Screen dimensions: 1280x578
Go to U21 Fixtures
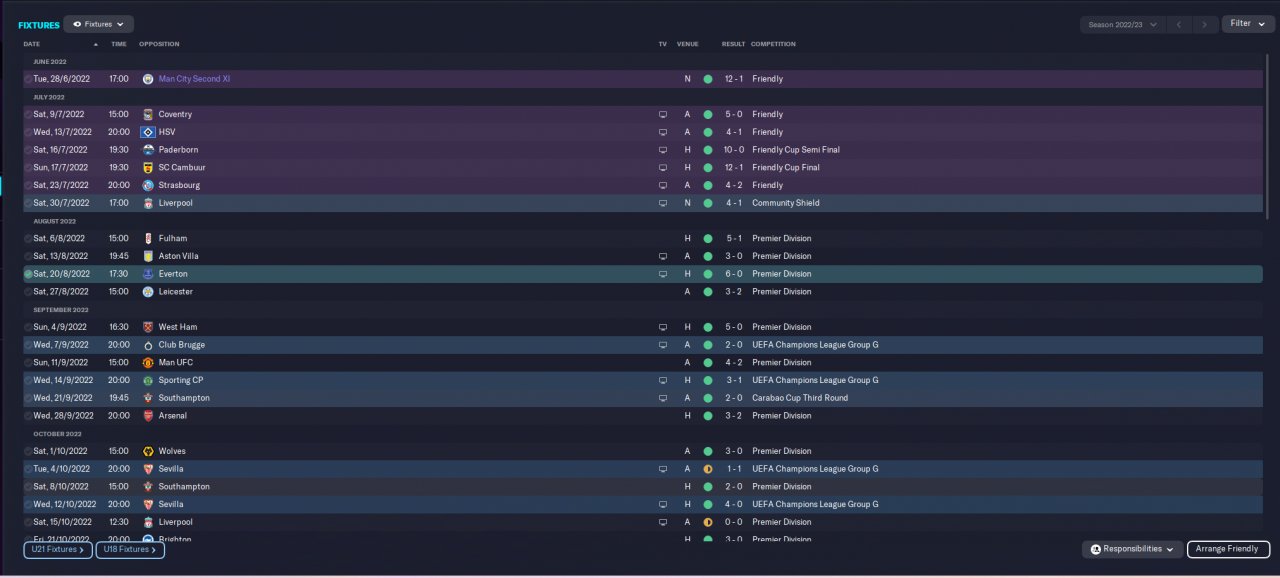(x=58, y=549)
